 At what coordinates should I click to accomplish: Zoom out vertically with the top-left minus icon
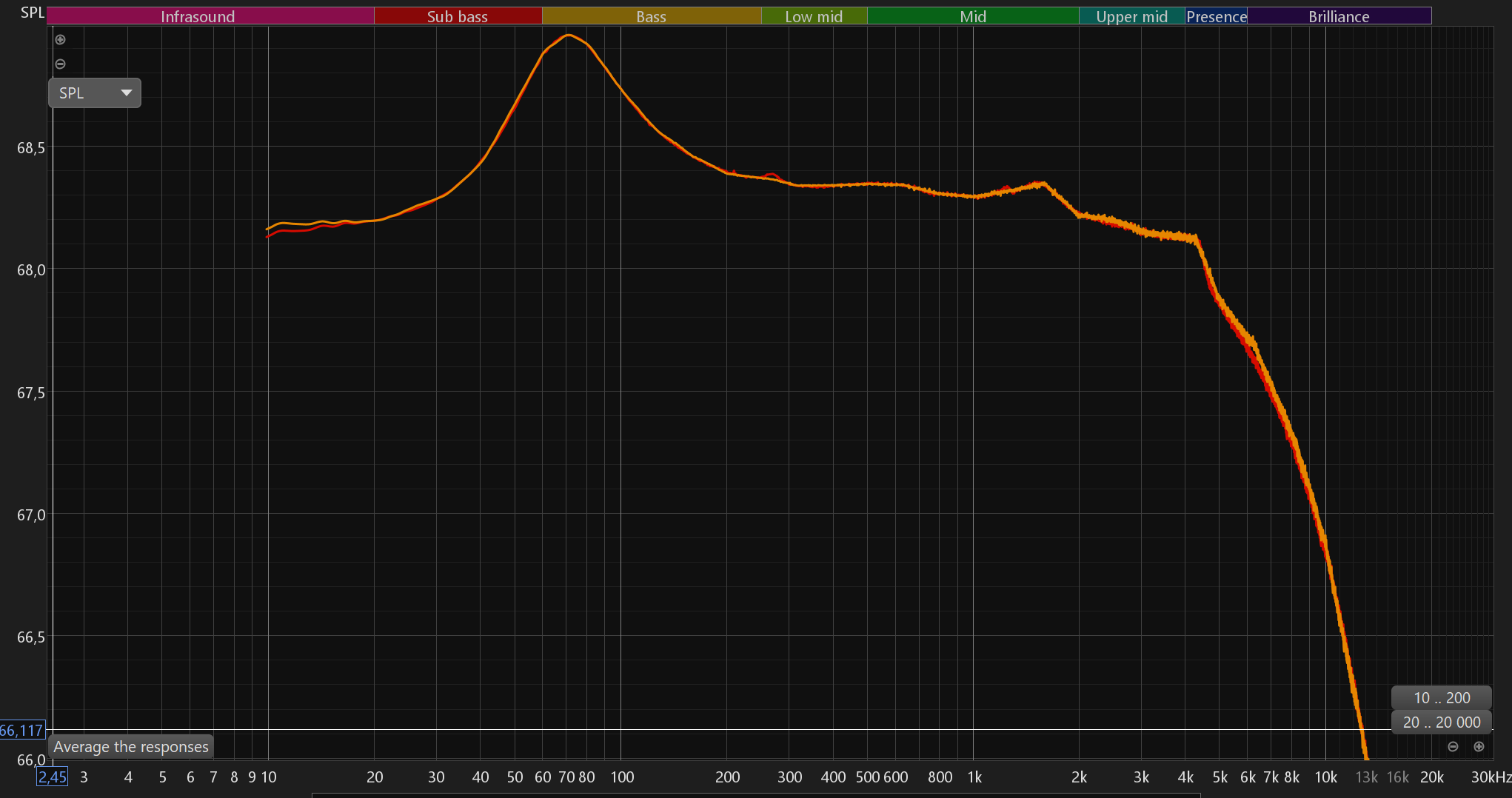(x=61, y=64)
